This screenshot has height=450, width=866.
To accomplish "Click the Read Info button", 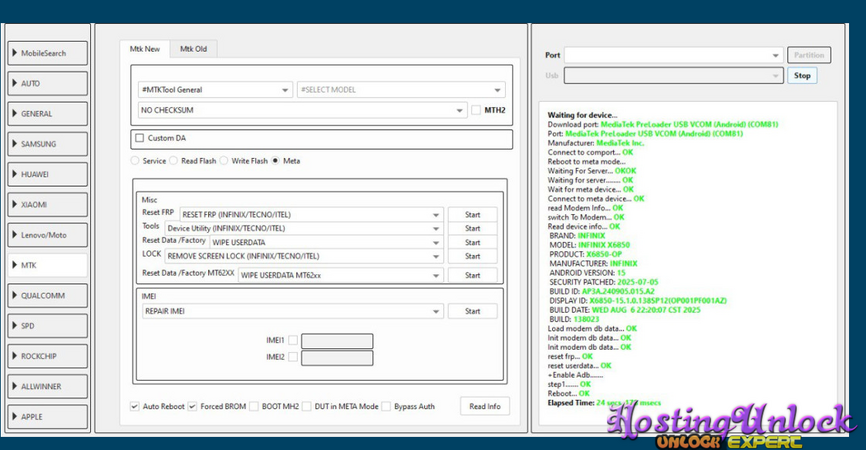I will [484, 406].
